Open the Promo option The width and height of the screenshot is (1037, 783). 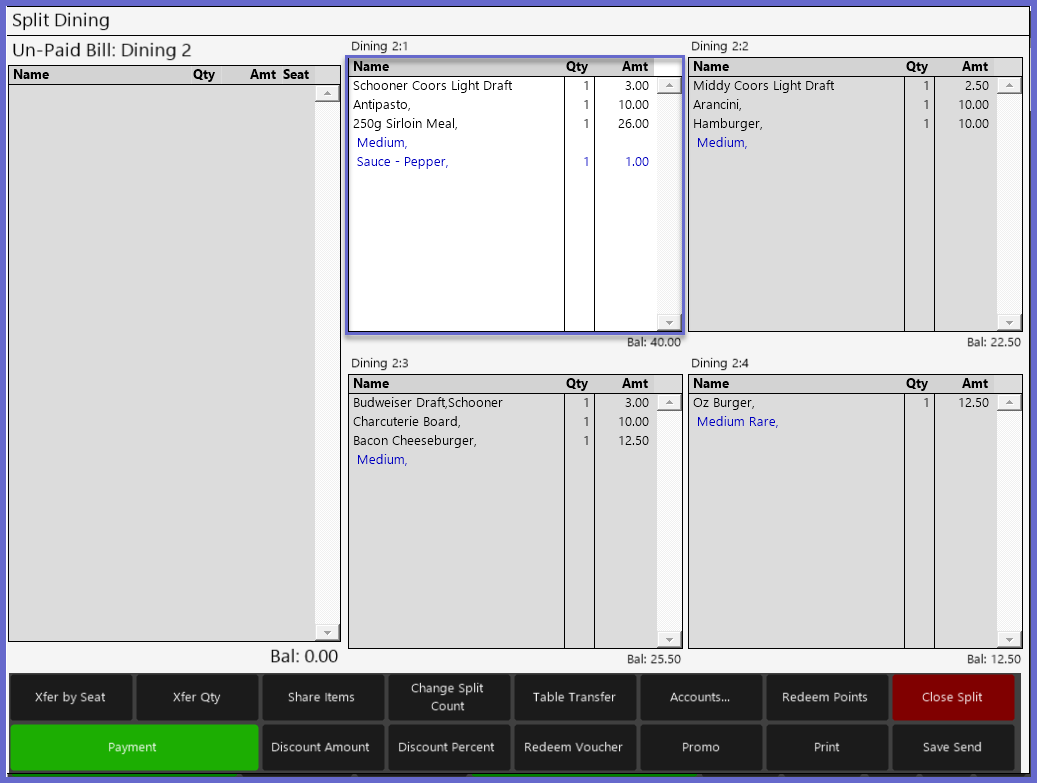pos(700,747)
